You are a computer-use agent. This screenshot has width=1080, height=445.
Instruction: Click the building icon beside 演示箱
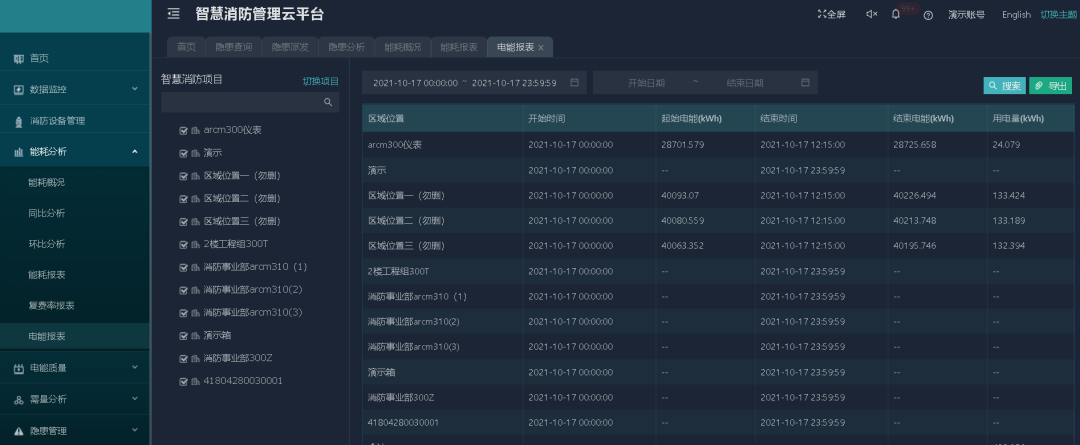coord(195,335)
